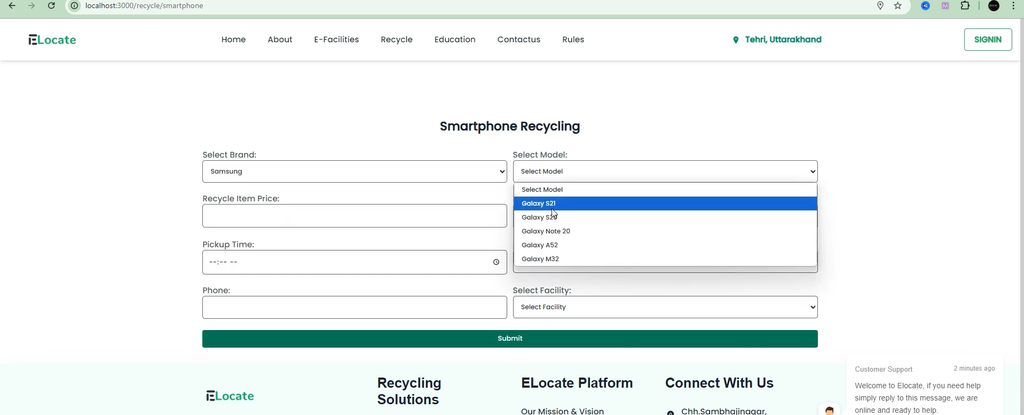The image size is (1024, 415).
Task: Open the blue browser extension icon
Action: [925, 5]
